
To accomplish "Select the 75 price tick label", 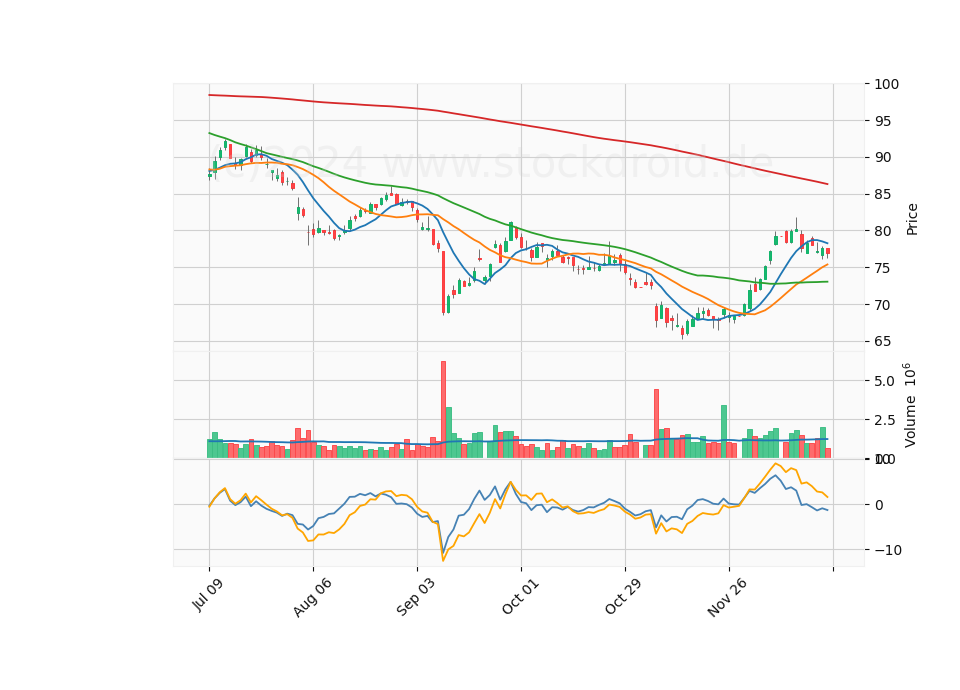I will click(x=883, y=268).
